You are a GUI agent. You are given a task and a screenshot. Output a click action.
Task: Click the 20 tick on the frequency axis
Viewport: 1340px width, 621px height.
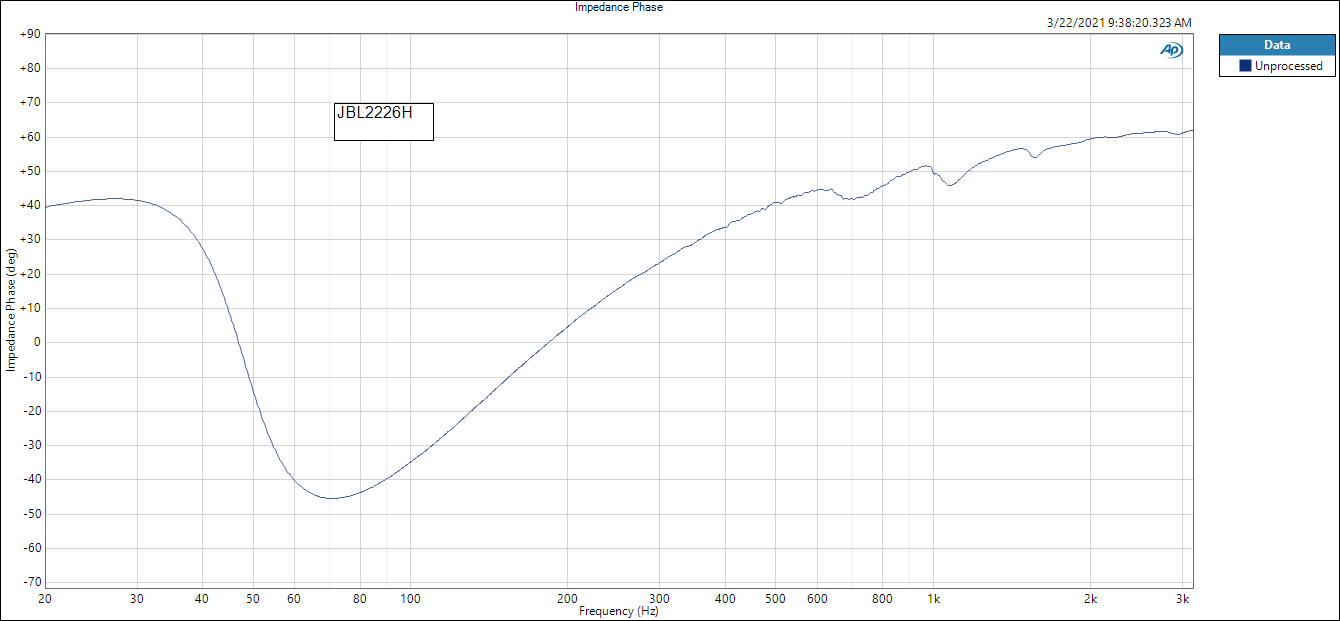tap(45, 599)
